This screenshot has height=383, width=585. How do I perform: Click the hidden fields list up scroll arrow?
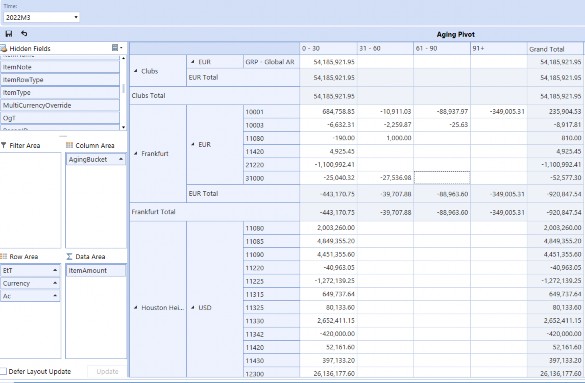pyautogui.click(x=123, y=58)
